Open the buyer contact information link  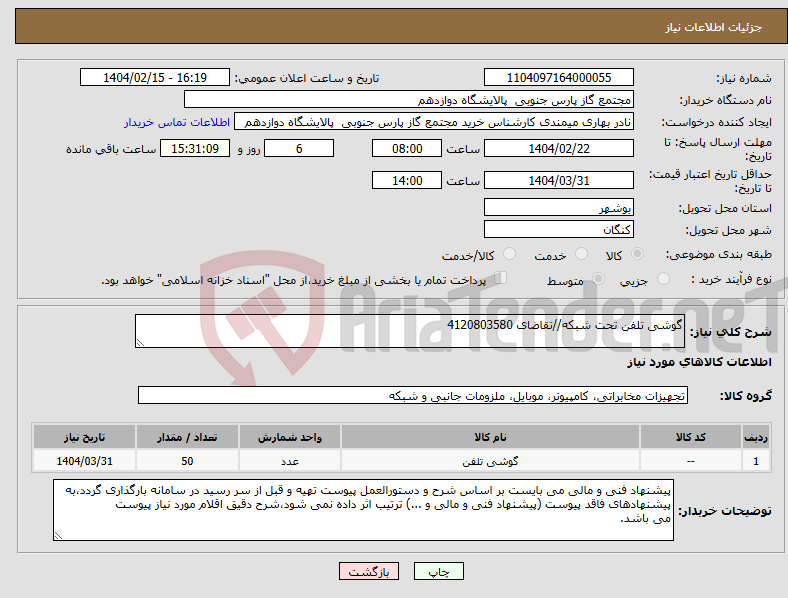[x=177, y=122]
